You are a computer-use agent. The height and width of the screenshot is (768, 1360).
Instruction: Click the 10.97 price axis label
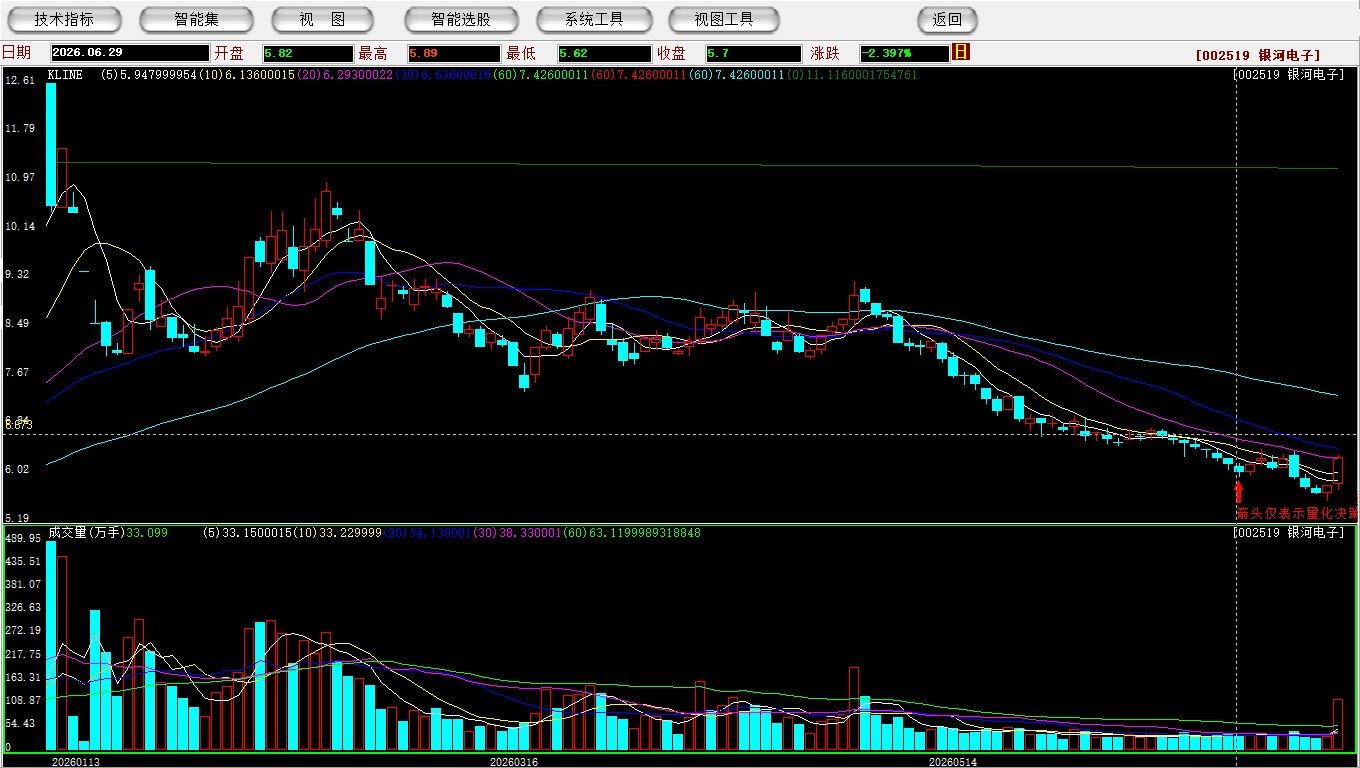(x=20, y=177)
